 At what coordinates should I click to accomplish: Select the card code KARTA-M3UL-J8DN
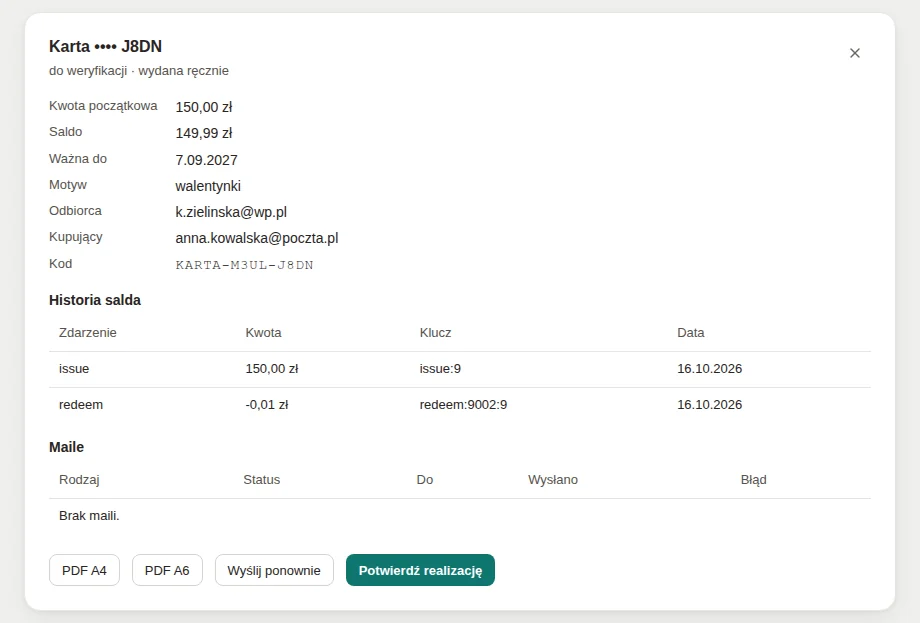pyautogui.click(x=245, y=265)
